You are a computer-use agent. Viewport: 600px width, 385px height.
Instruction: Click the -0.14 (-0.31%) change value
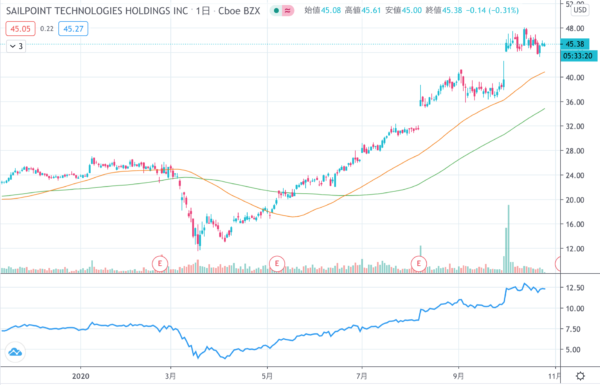point(492,10)
